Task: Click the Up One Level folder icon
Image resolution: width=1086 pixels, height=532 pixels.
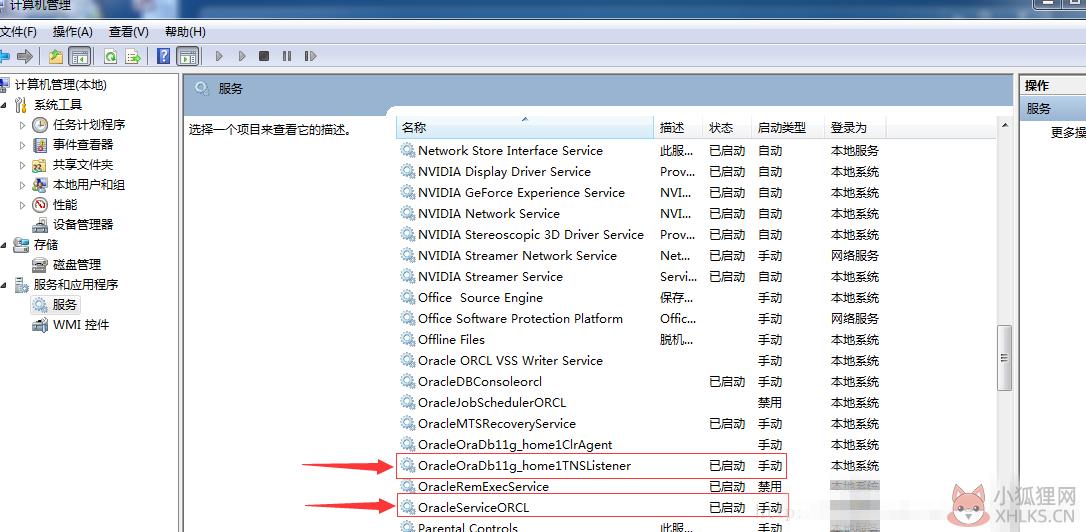Action: point(56,56)
